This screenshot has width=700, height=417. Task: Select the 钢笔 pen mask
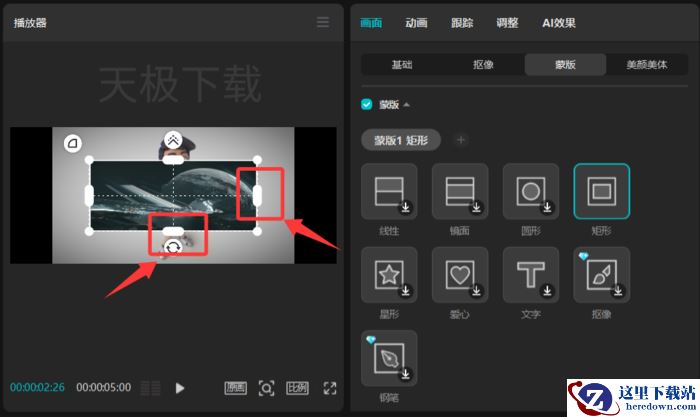tap(389, 358)
